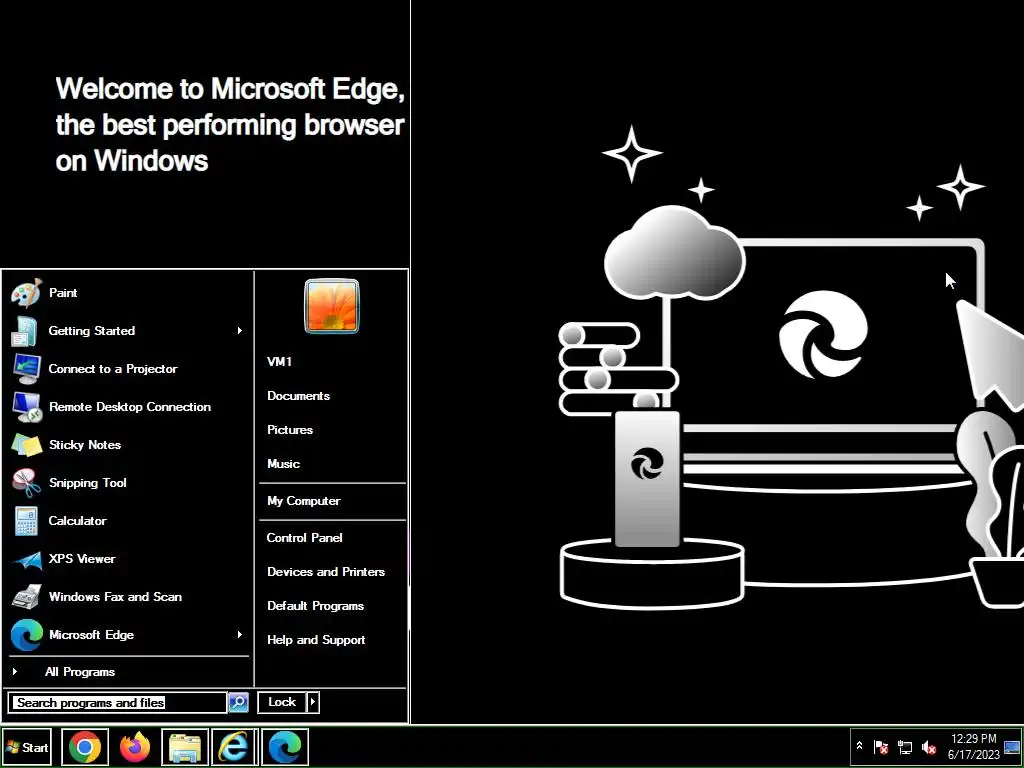
Task: Click the Getting Started icon
Action: [25, 331]
